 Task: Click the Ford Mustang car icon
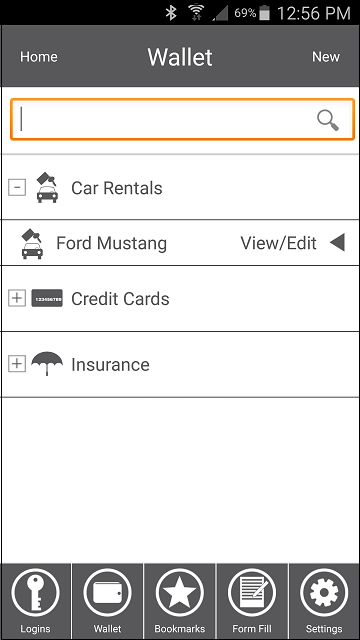pyautogui.click(x=32, y=244)
